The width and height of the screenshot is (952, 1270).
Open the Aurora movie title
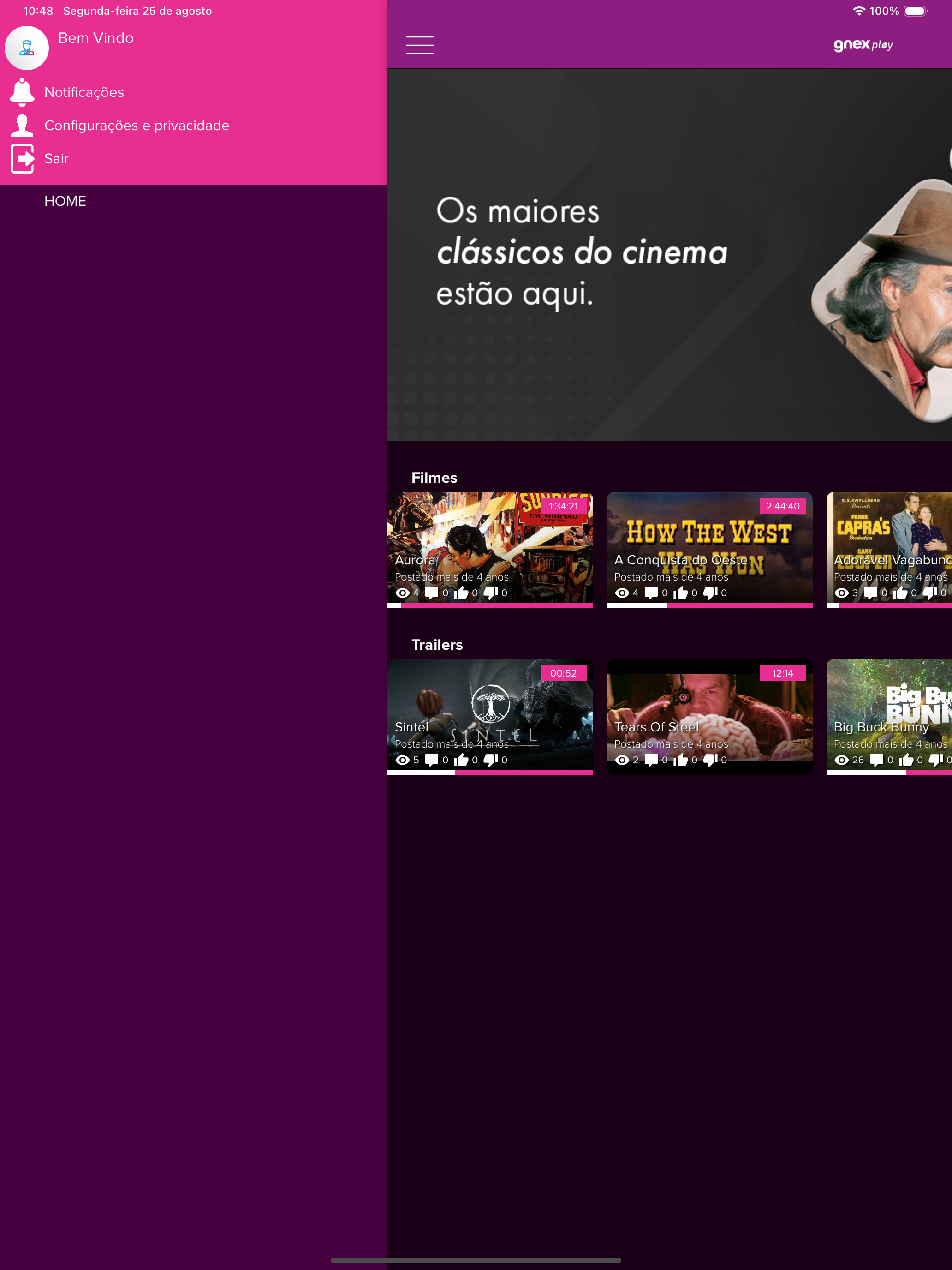click(415, 560)
